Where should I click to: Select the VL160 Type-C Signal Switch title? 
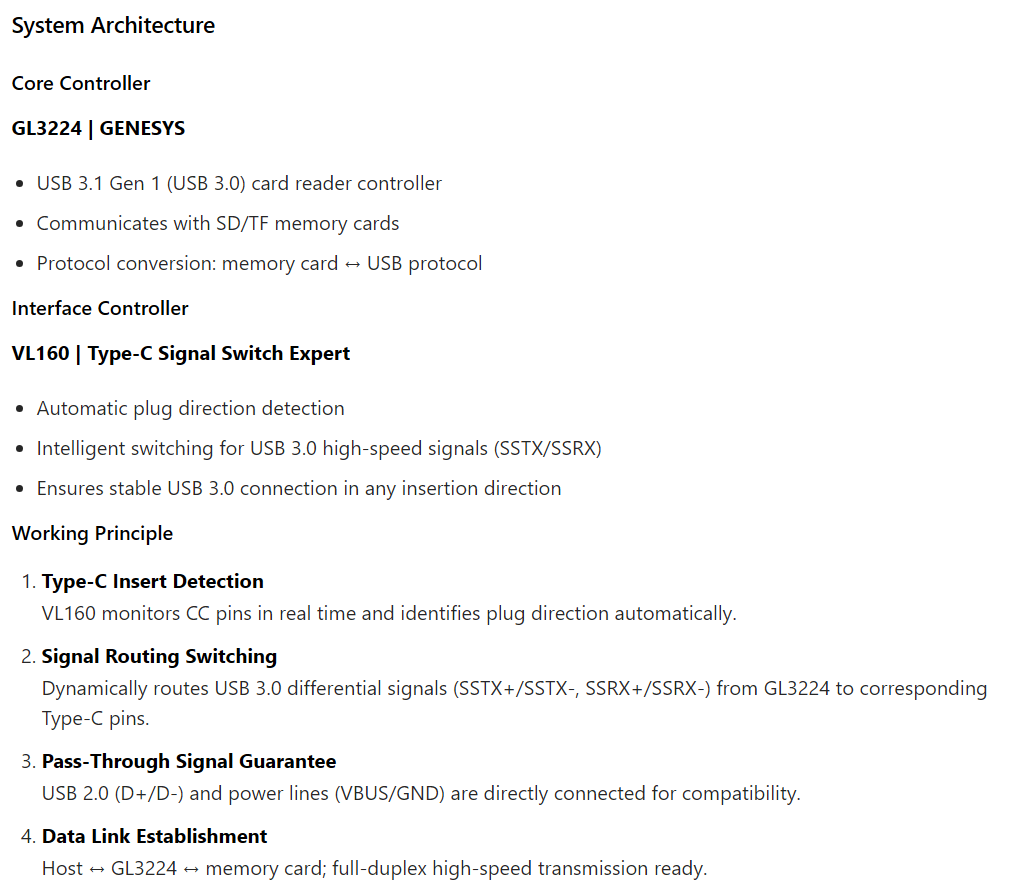181,353
